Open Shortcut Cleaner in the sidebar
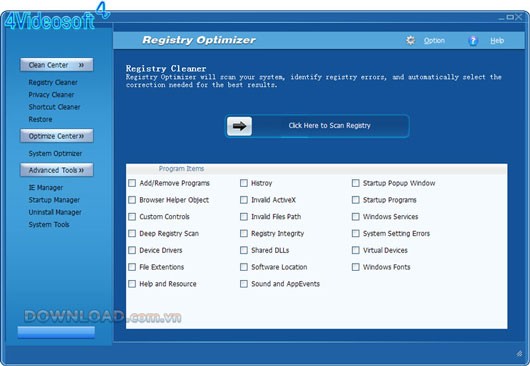 click(54, 107)
